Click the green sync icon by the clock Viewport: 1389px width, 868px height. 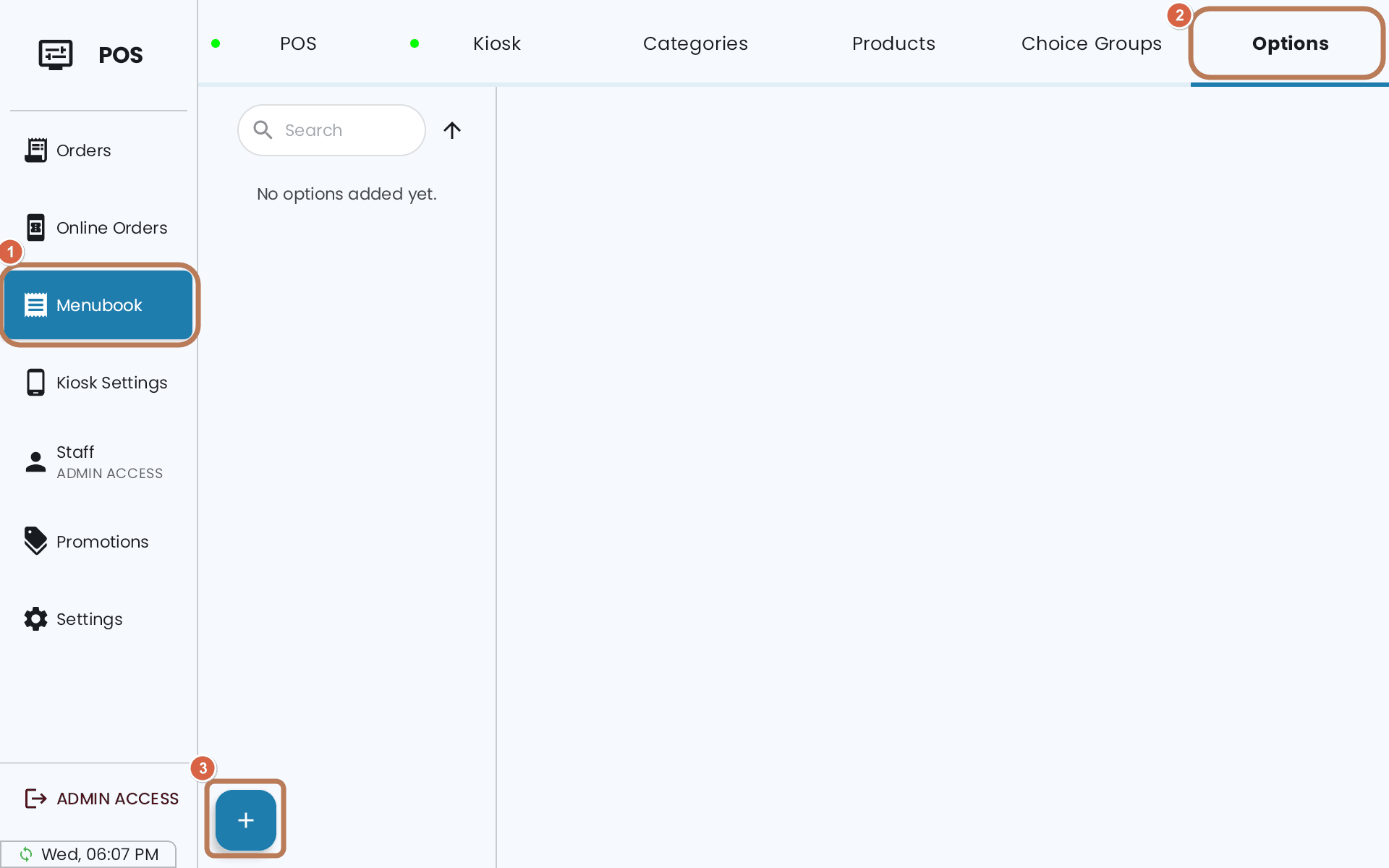(x=26, y=854)
